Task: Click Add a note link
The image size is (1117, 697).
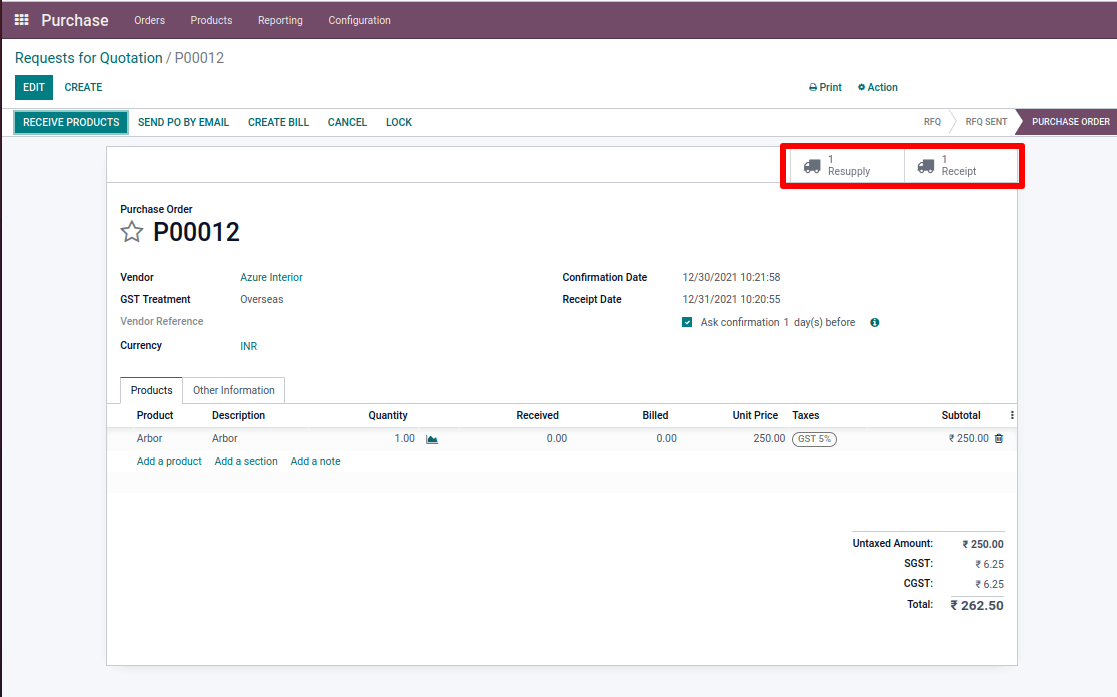Action: (315, 461)
